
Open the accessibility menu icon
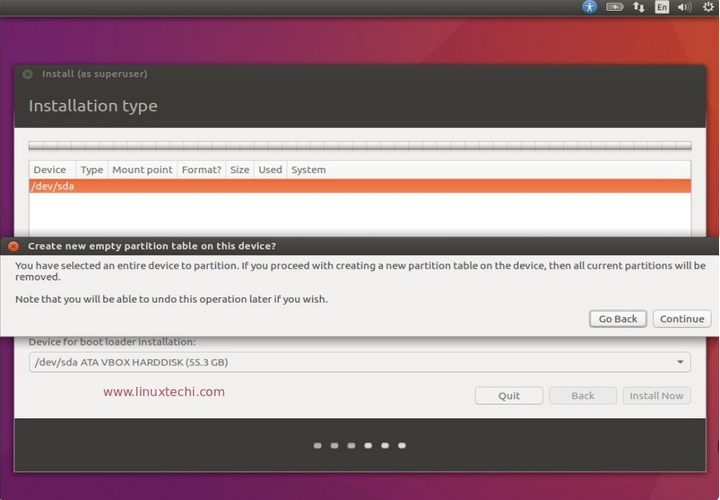590,7
